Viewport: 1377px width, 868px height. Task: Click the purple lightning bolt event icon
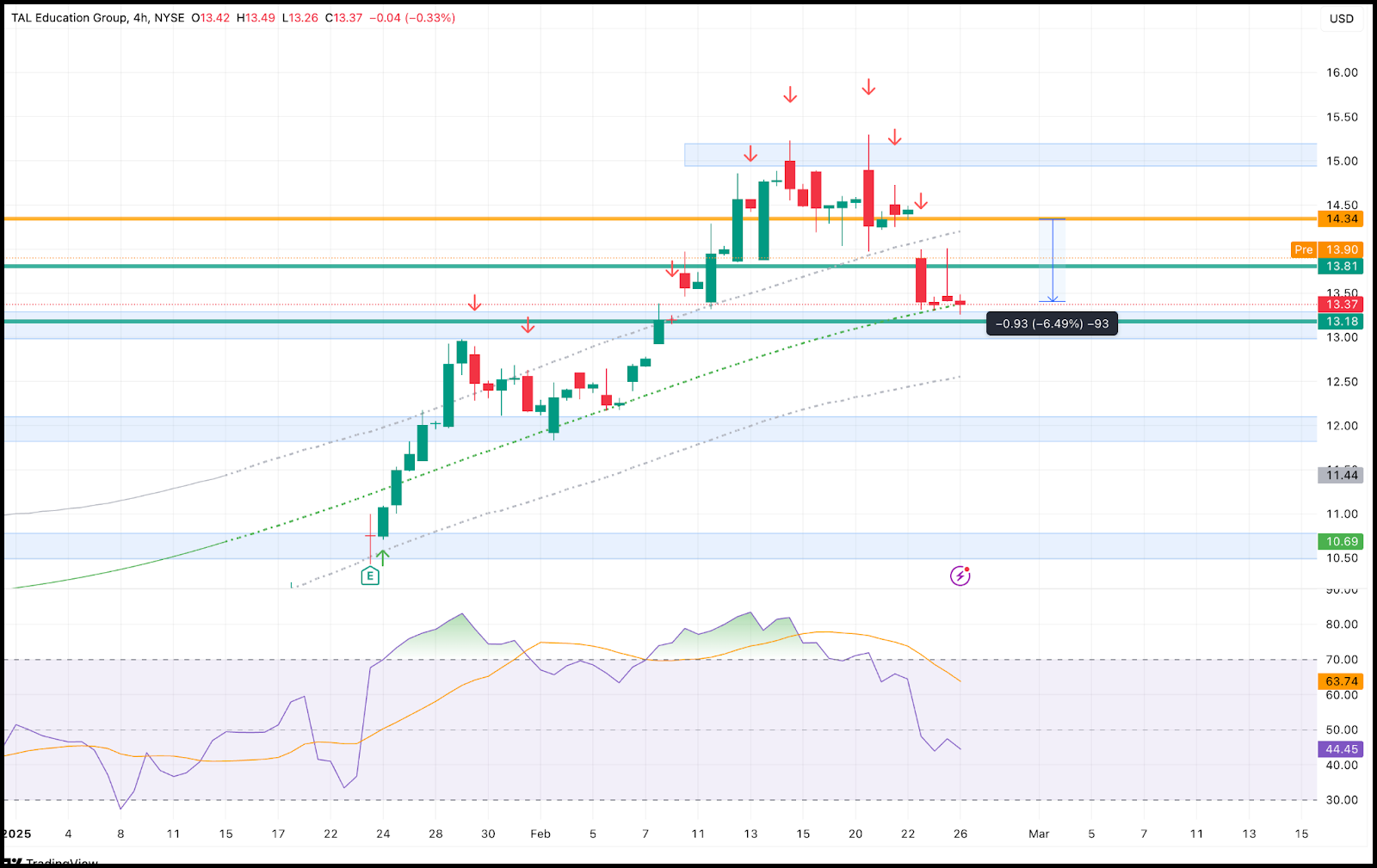[x=960, y=576]
